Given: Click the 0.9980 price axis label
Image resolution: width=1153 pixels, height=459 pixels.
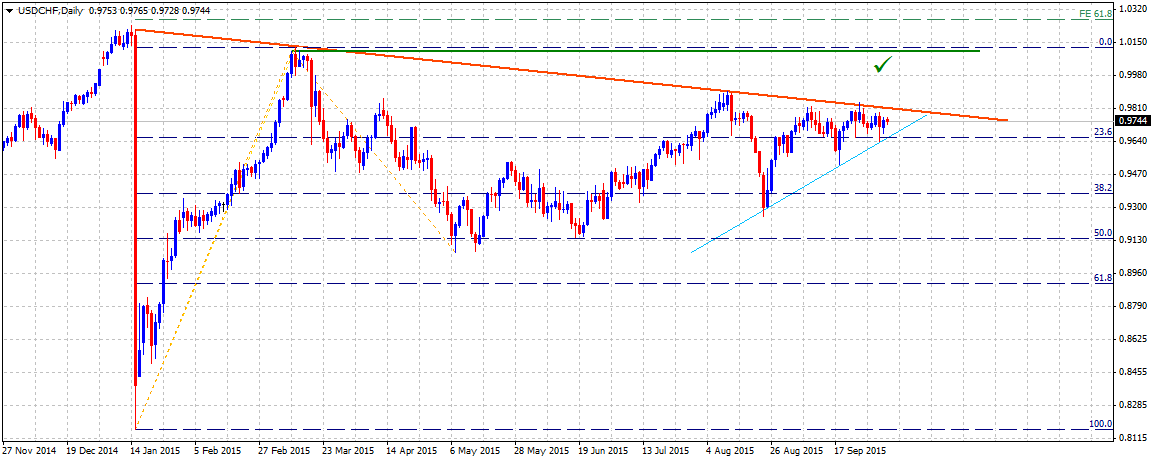Looking at the screenshot, I should pos(1129,75).
